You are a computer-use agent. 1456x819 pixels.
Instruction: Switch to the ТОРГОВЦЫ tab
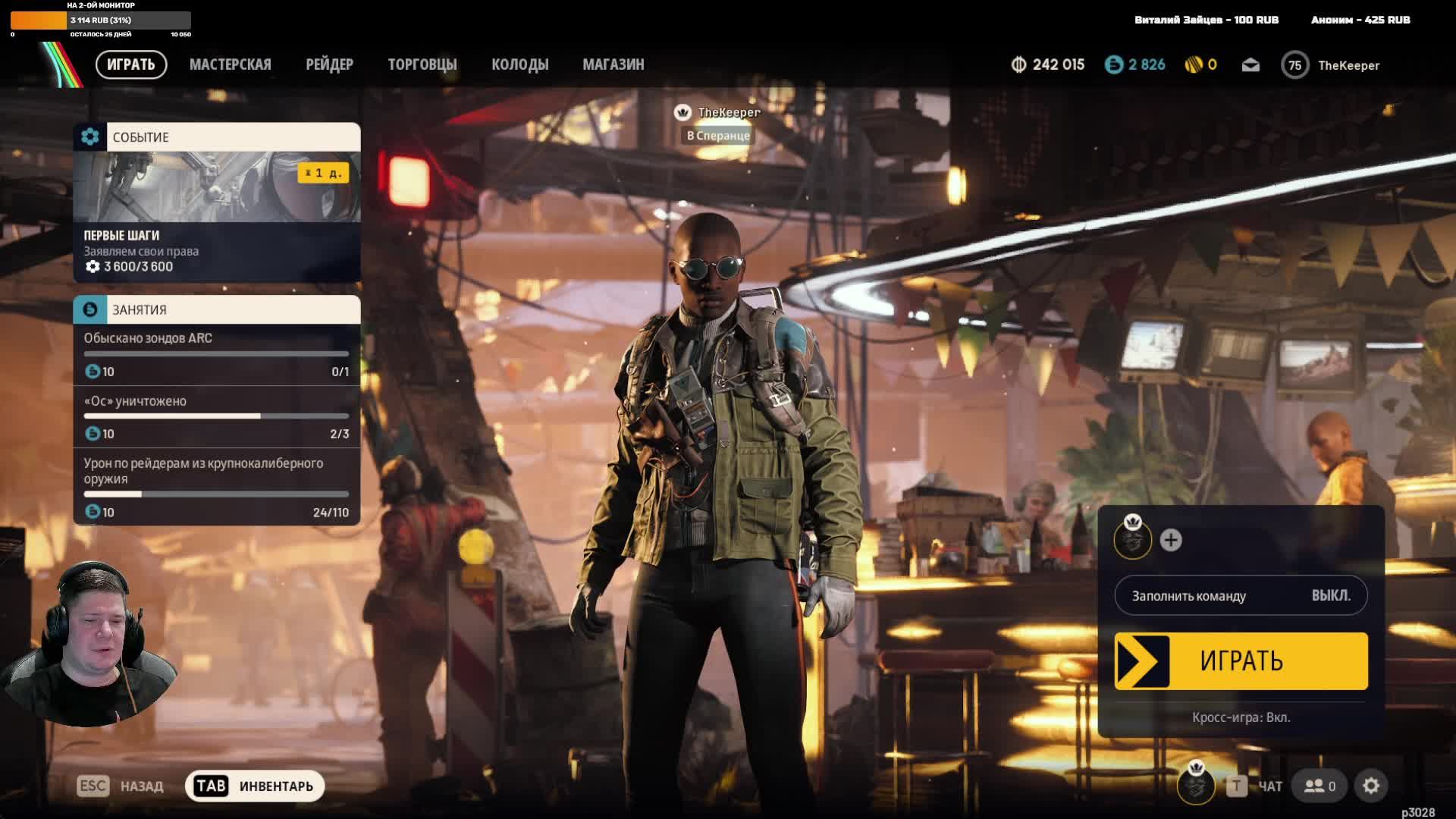tap(422, 64)
